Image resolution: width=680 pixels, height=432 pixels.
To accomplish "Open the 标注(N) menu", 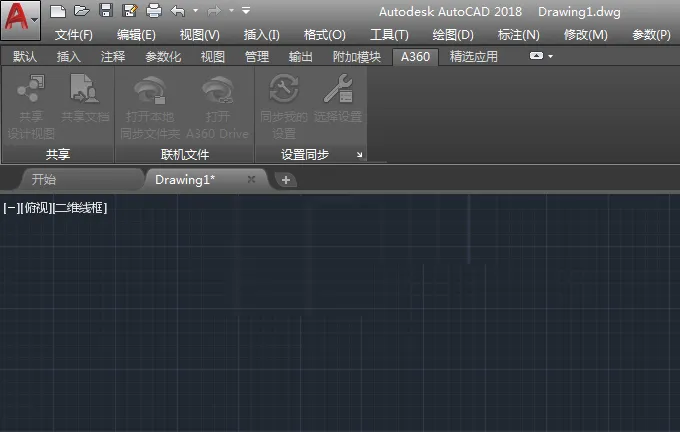I will (519, 35).
